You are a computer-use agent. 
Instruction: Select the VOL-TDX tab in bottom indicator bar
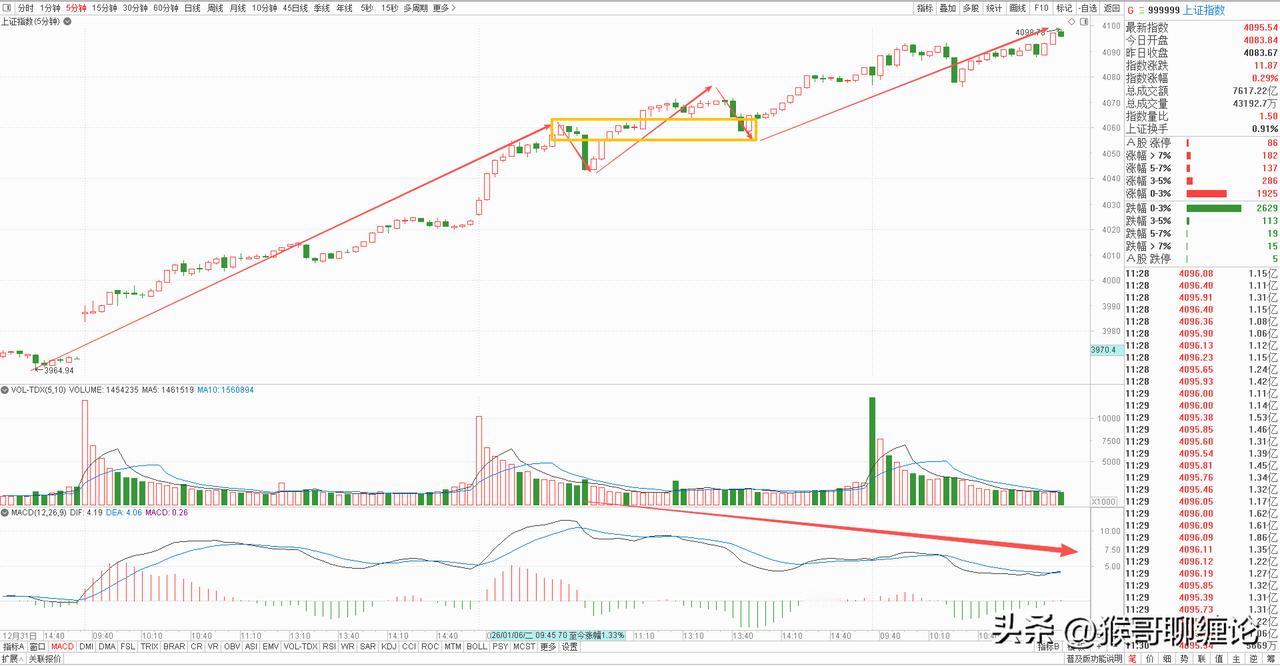point(300,646)
